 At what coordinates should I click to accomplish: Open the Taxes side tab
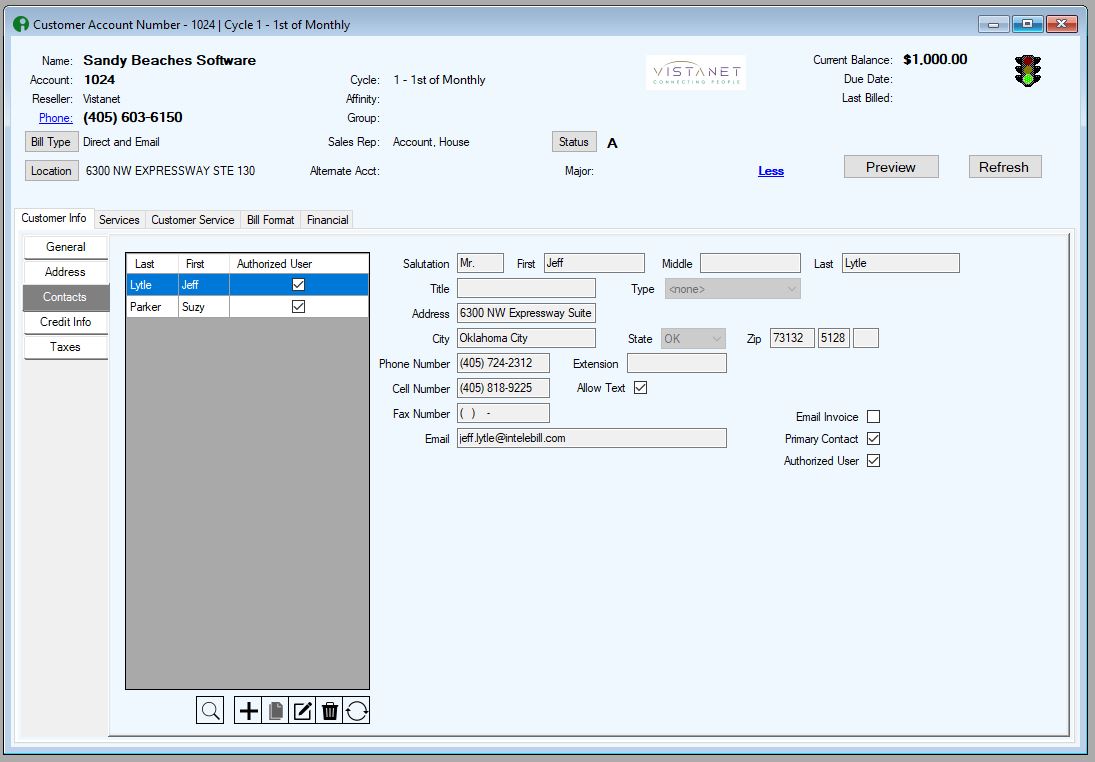66,347
